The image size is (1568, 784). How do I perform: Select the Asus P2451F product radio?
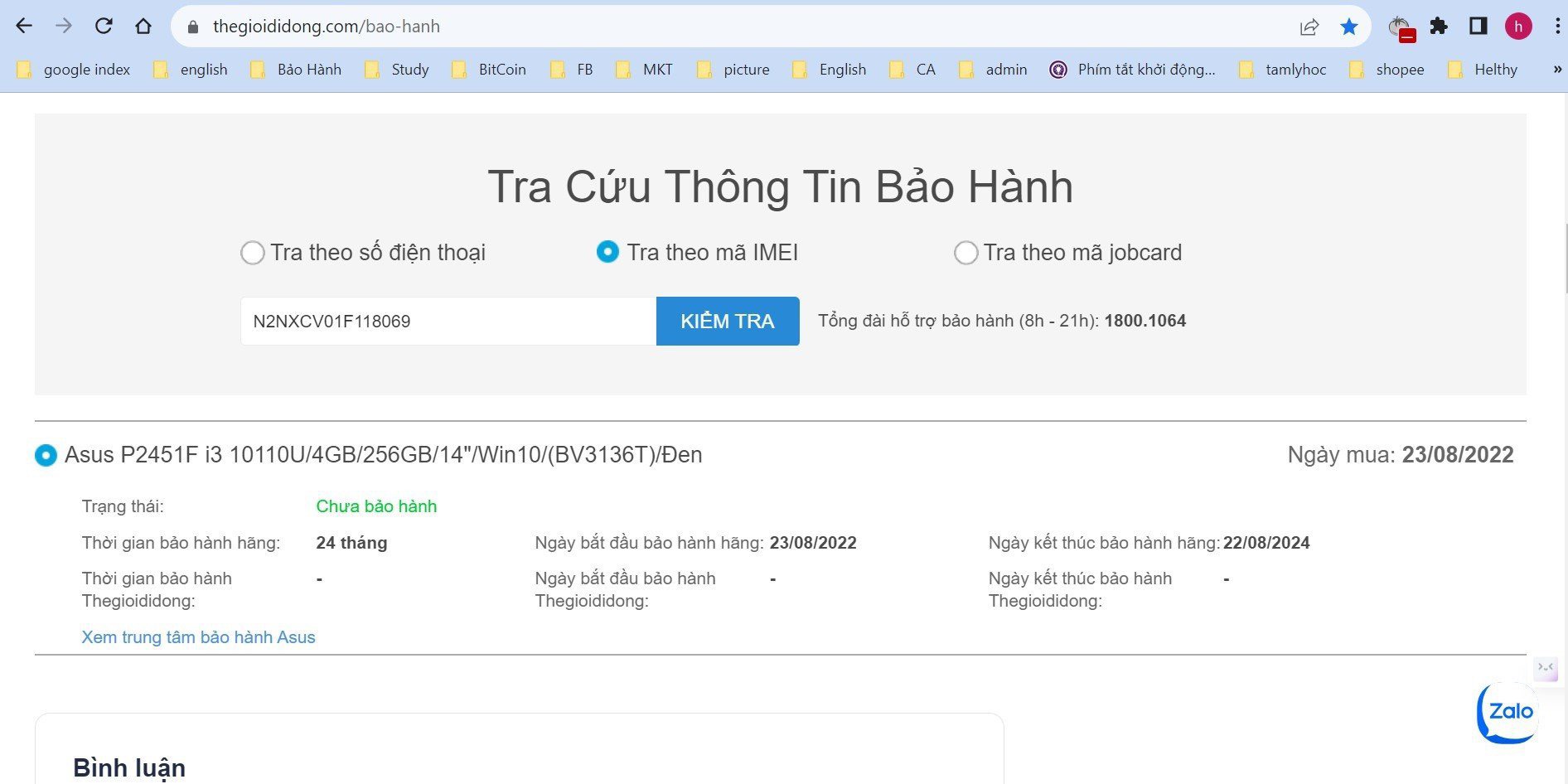(46, 455)
